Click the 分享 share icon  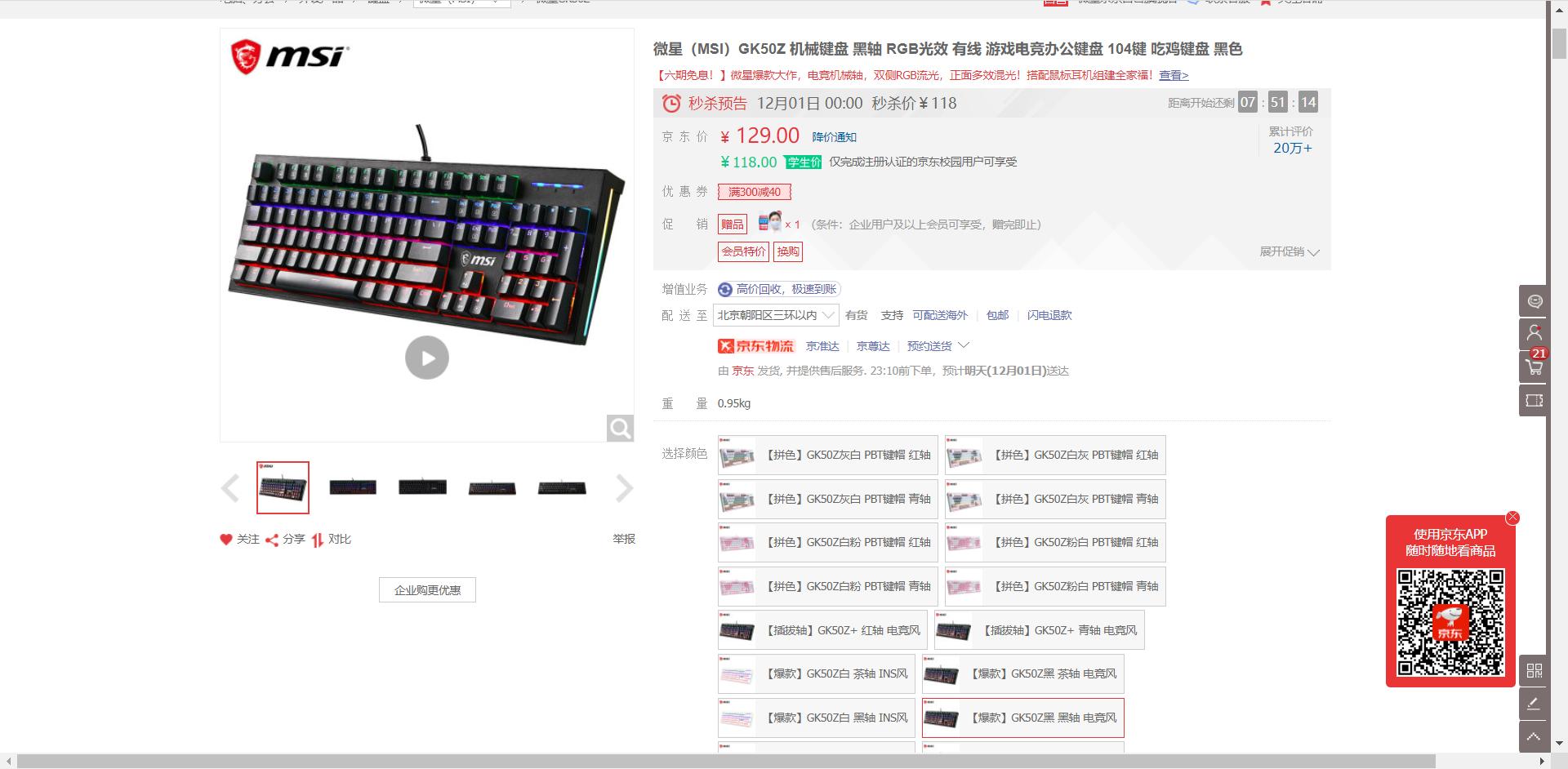coord(272,540)
